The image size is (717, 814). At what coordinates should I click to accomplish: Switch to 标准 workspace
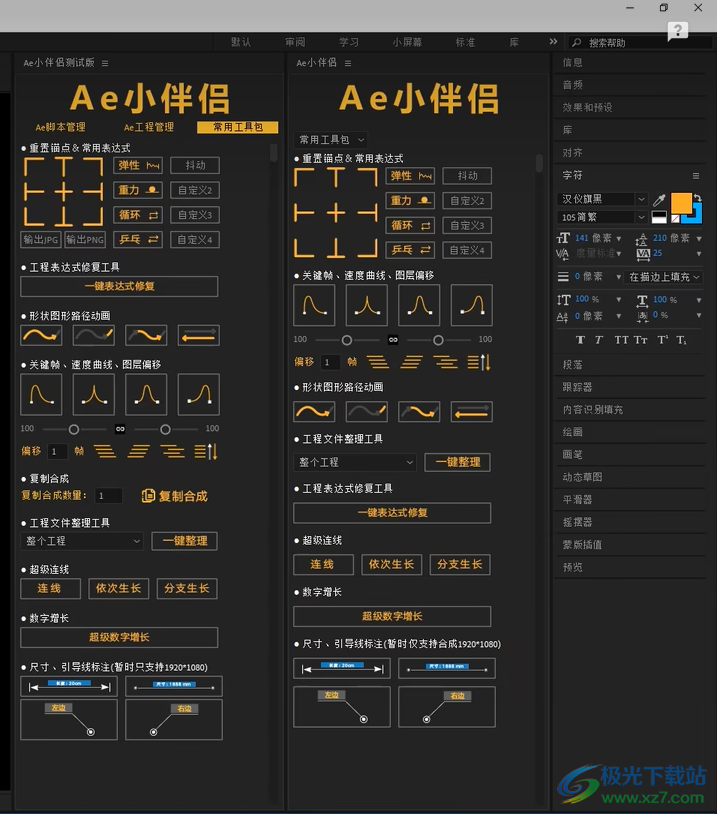pyautogui.click(x=465, y=42)
